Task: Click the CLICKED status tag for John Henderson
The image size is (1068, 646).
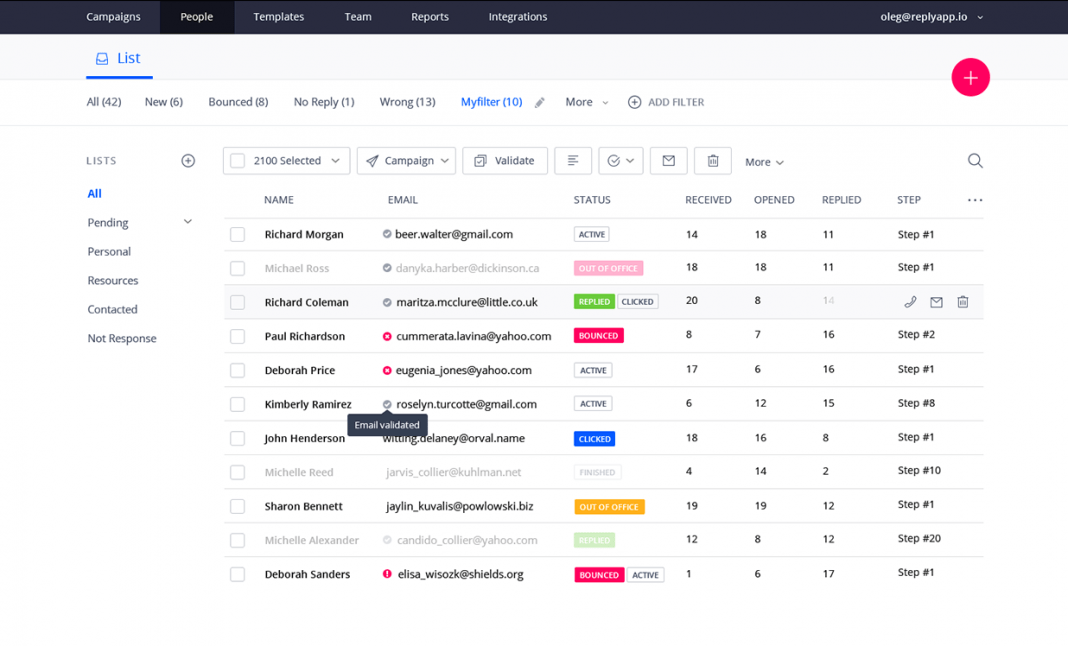Action: coord(595,439)
